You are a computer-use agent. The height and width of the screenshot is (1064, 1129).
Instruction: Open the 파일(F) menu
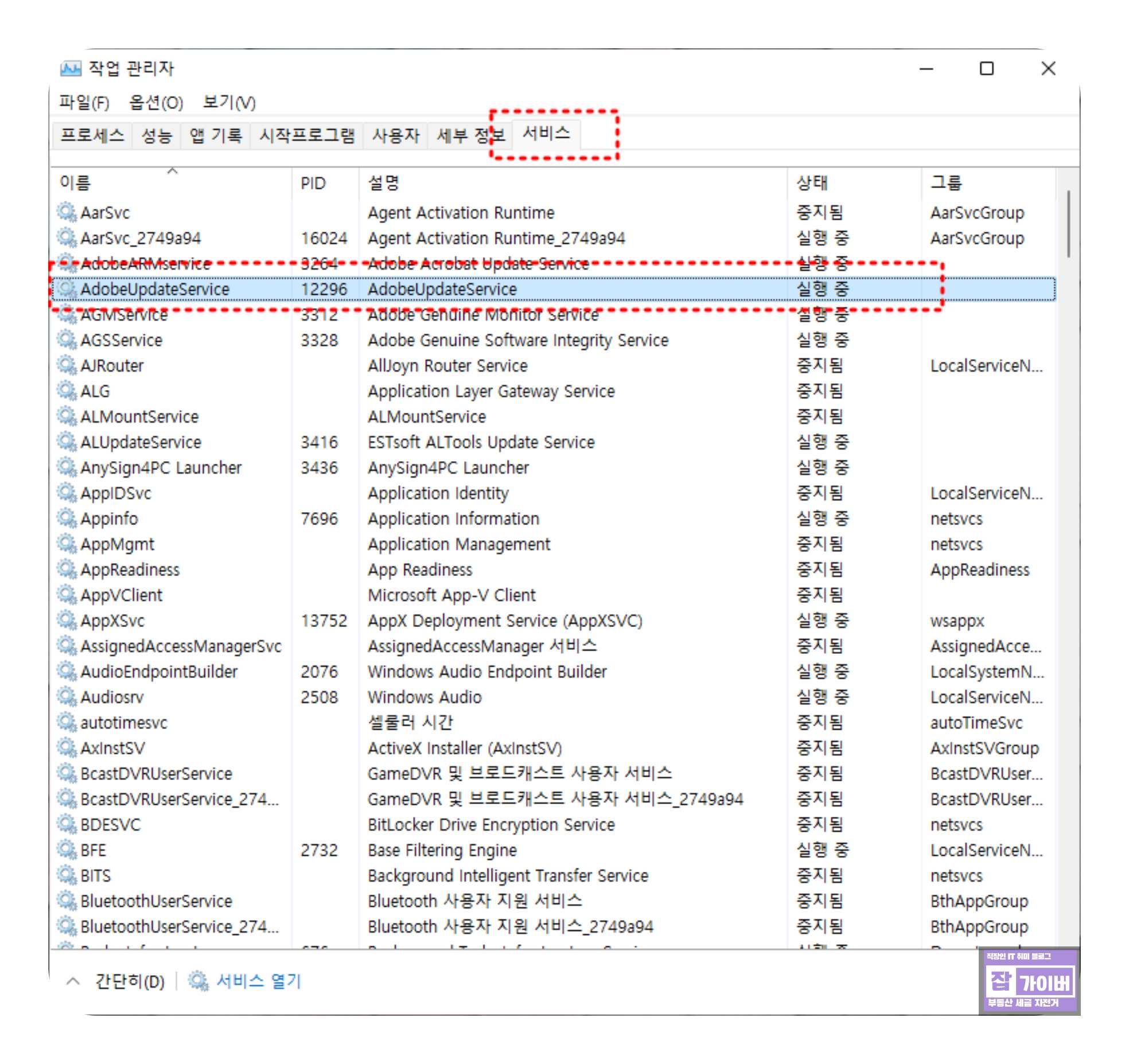tap(84, 103)
